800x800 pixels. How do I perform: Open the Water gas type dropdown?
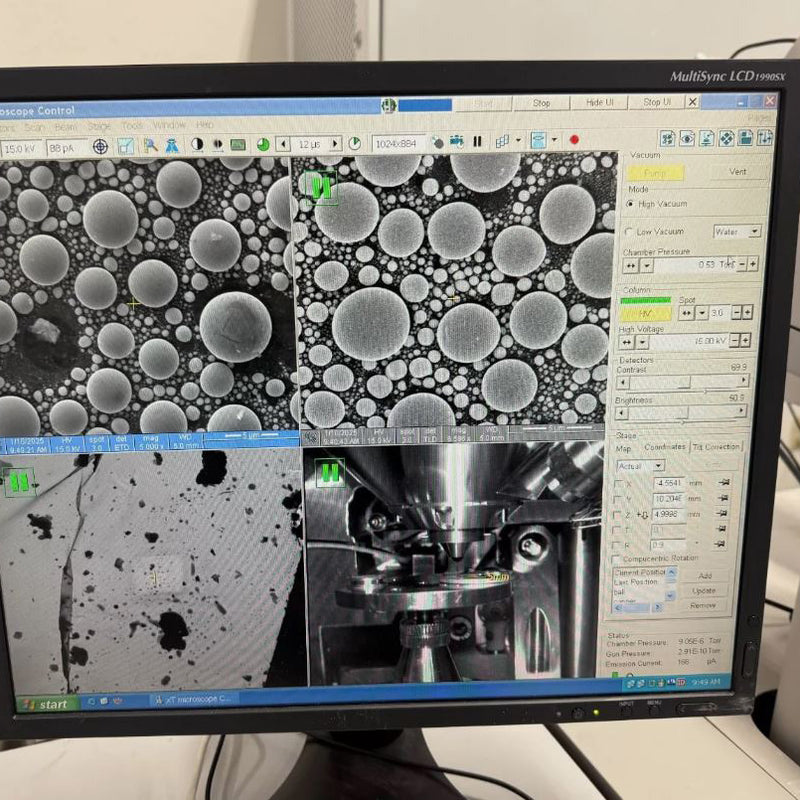pyautogui.click(x=738, y=232)
